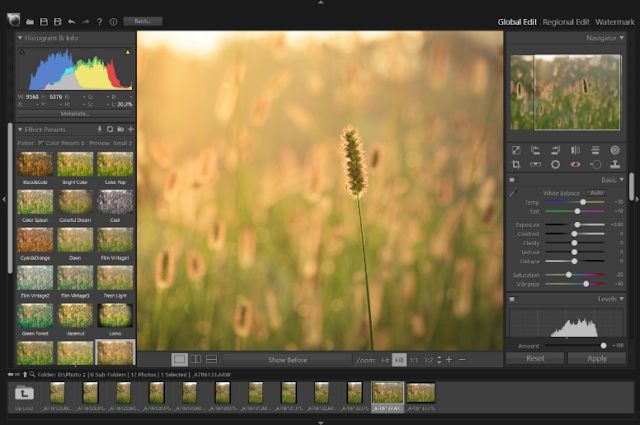
Task: Click the White Balance Auto button
Action: (596, 193)
